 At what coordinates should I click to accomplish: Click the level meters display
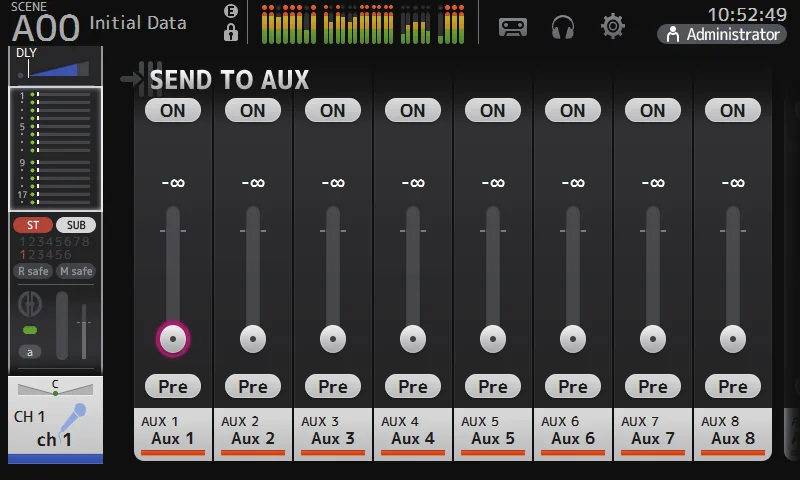363,23
